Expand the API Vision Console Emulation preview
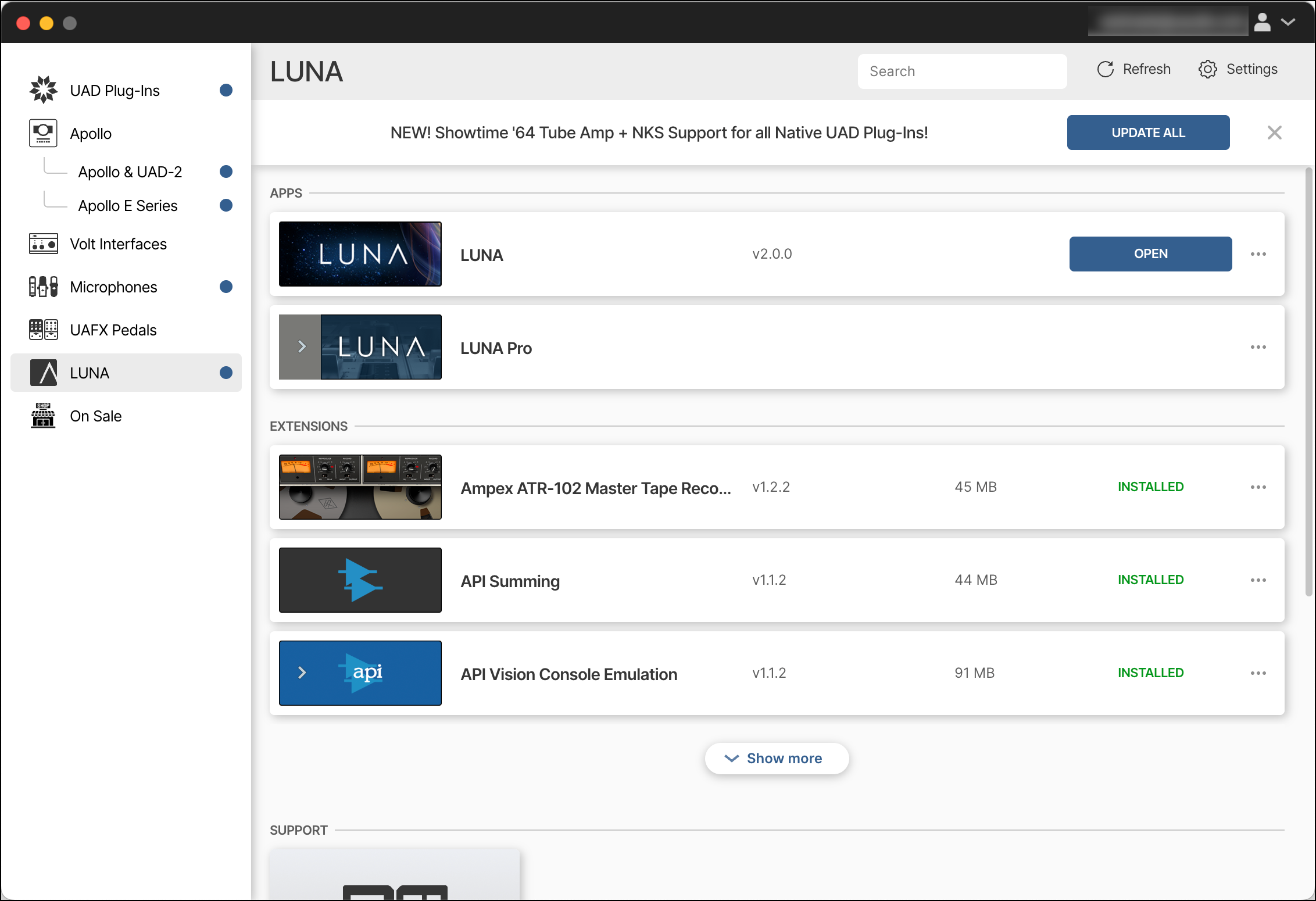Screen dimensions: 1316x901 pos(302,673)
